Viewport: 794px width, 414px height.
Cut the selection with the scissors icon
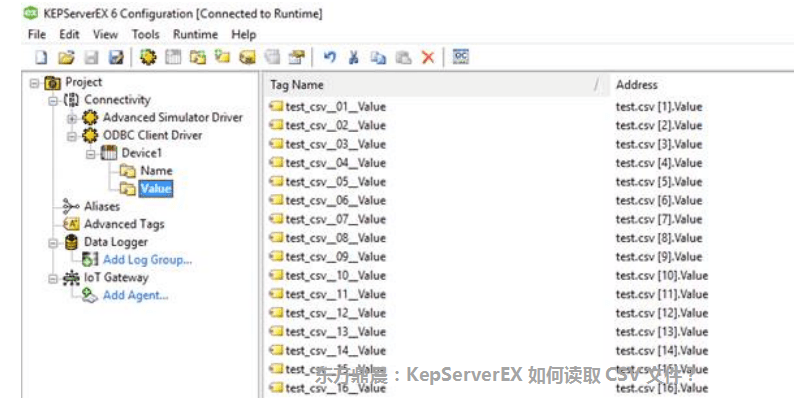coord(353,57)
